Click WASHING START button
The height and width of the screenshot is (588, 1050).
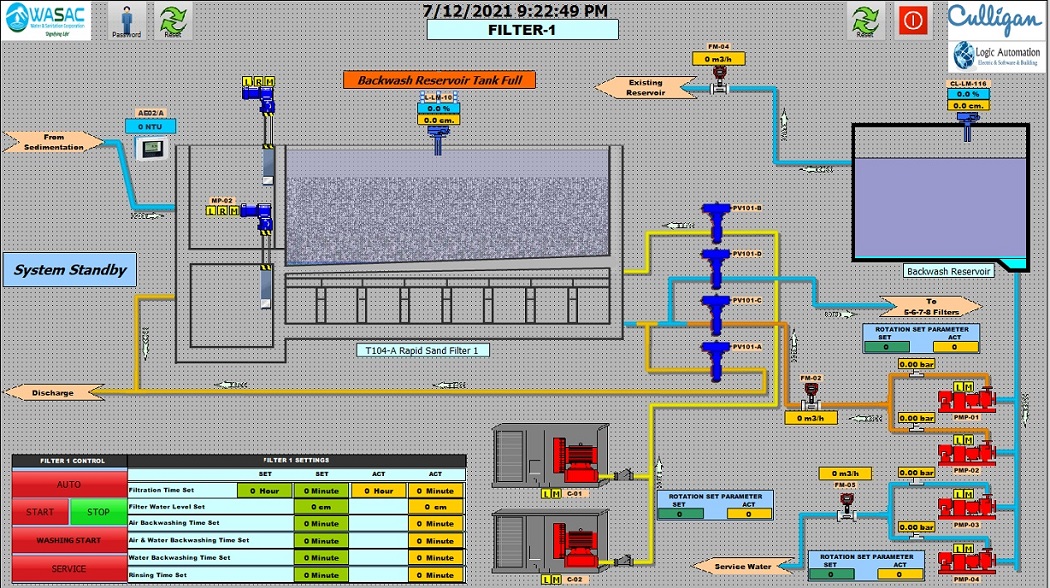[x=69, y=540]
